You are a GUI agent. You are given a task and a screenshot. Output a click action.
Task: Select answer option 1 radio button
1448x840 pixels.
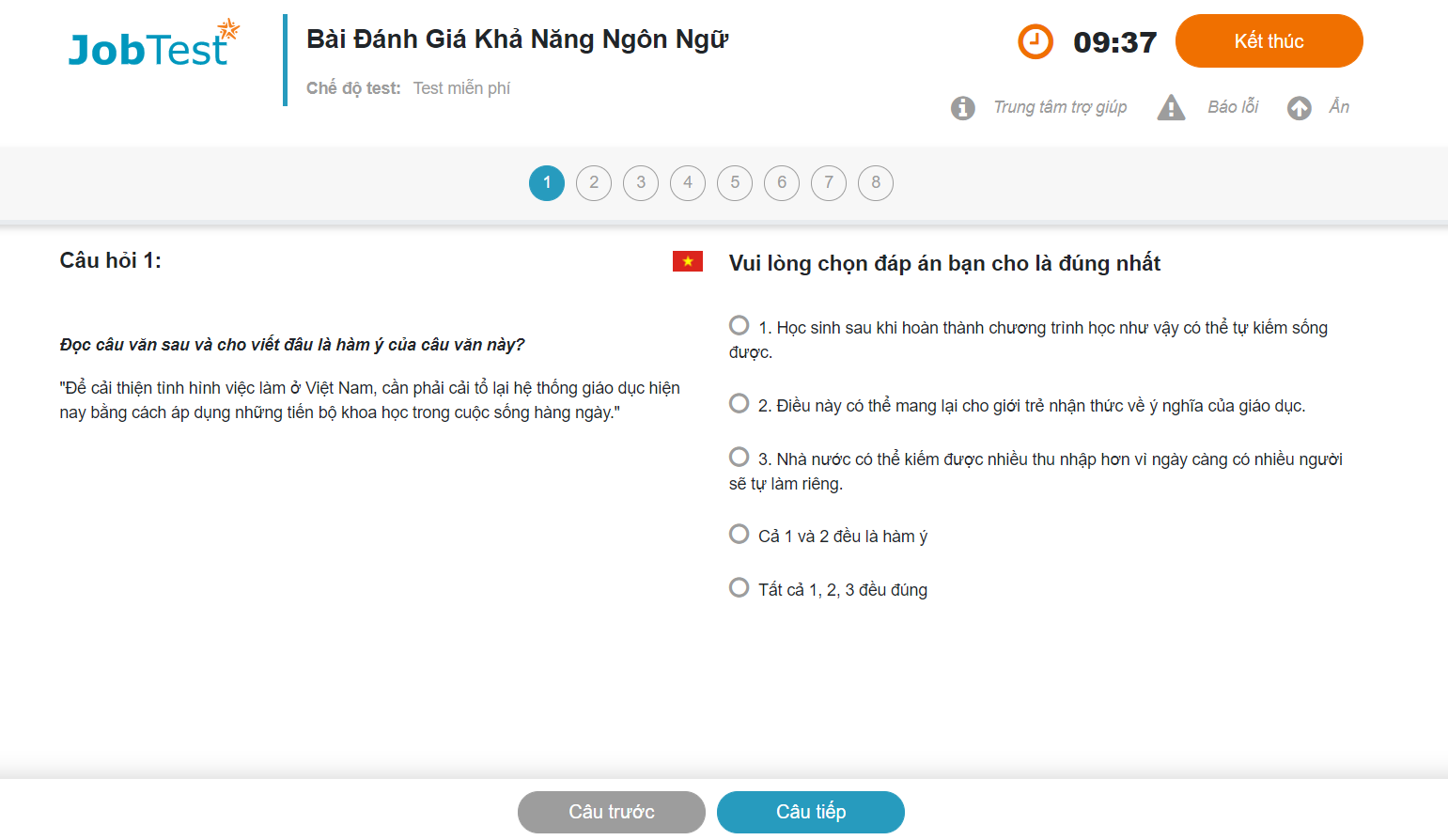pyautogui.click(x=740, y=325)
